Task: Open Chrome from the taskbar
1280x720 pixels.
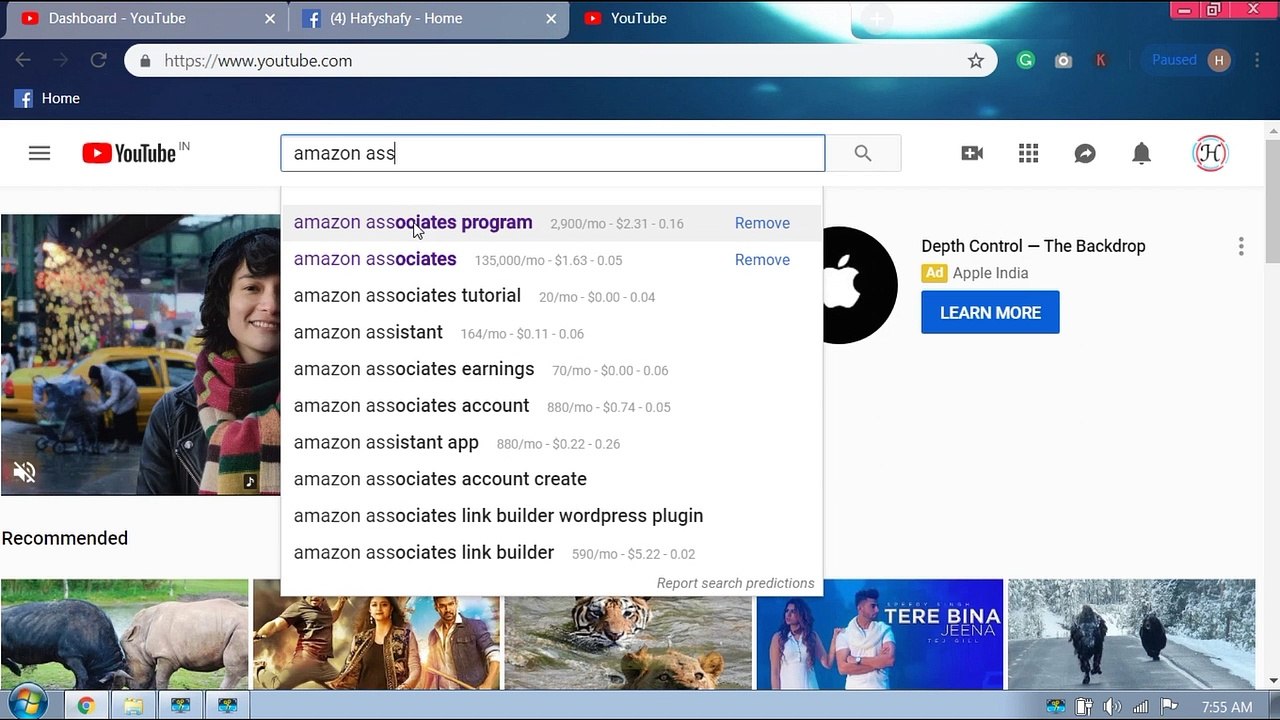Action: (x=86, y=706)
